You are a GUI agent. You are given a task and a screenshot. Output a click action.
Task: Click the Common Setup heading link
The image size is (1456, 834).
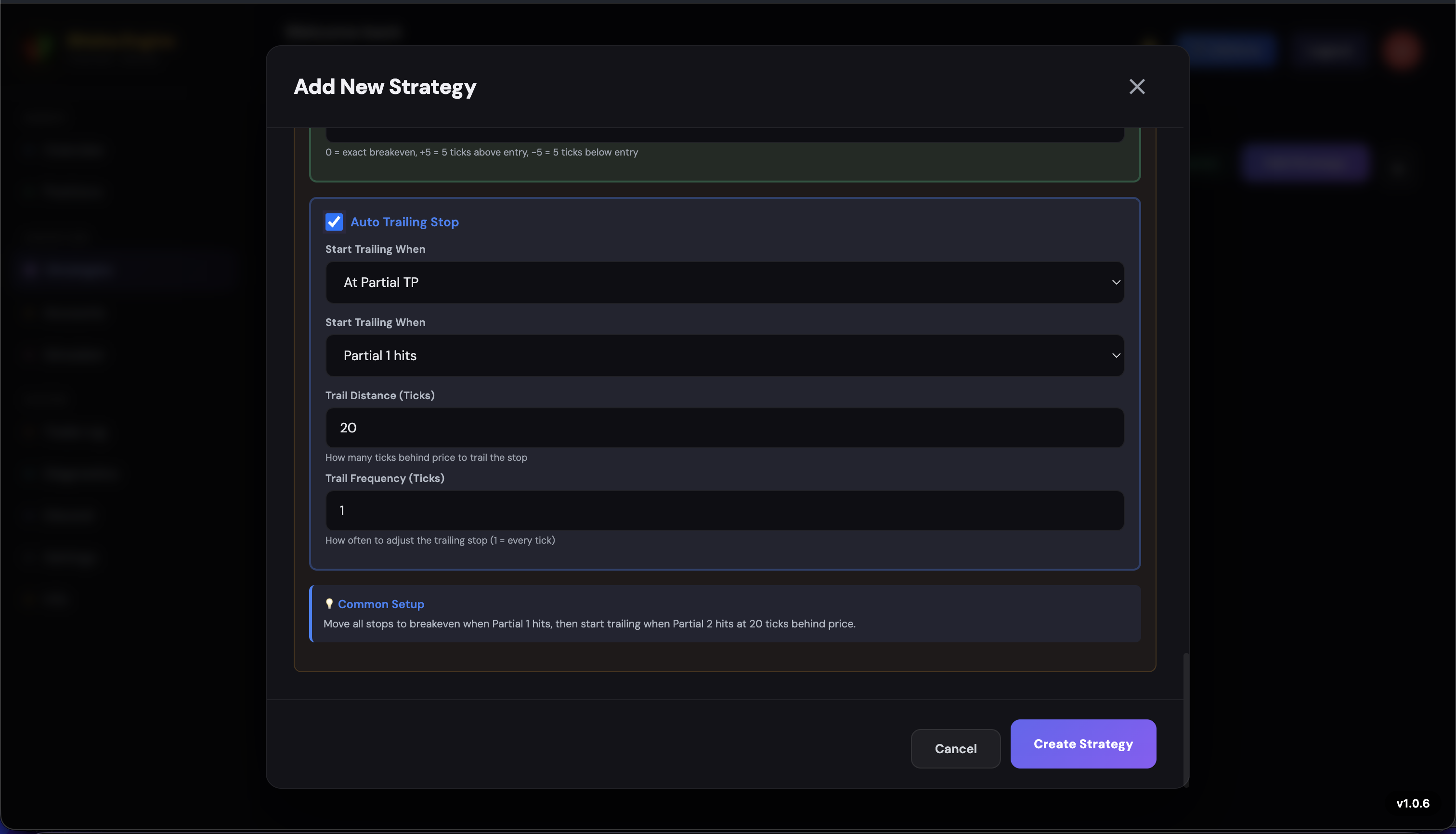(380, 604)
